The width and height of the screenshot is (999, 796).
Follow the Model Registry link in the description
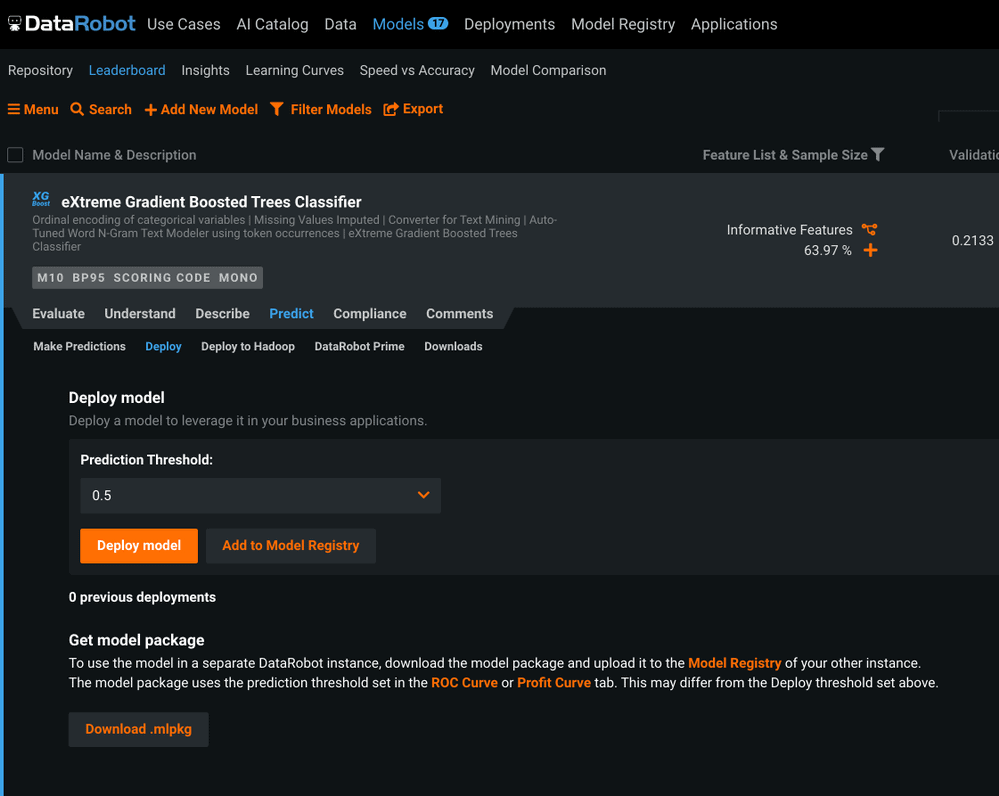tap(735, 663)
